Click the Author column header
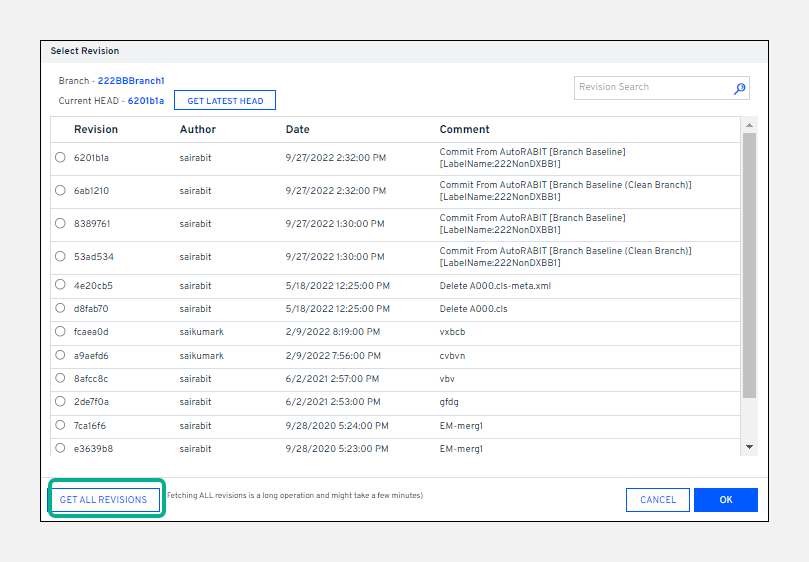 tap(197, 129)
